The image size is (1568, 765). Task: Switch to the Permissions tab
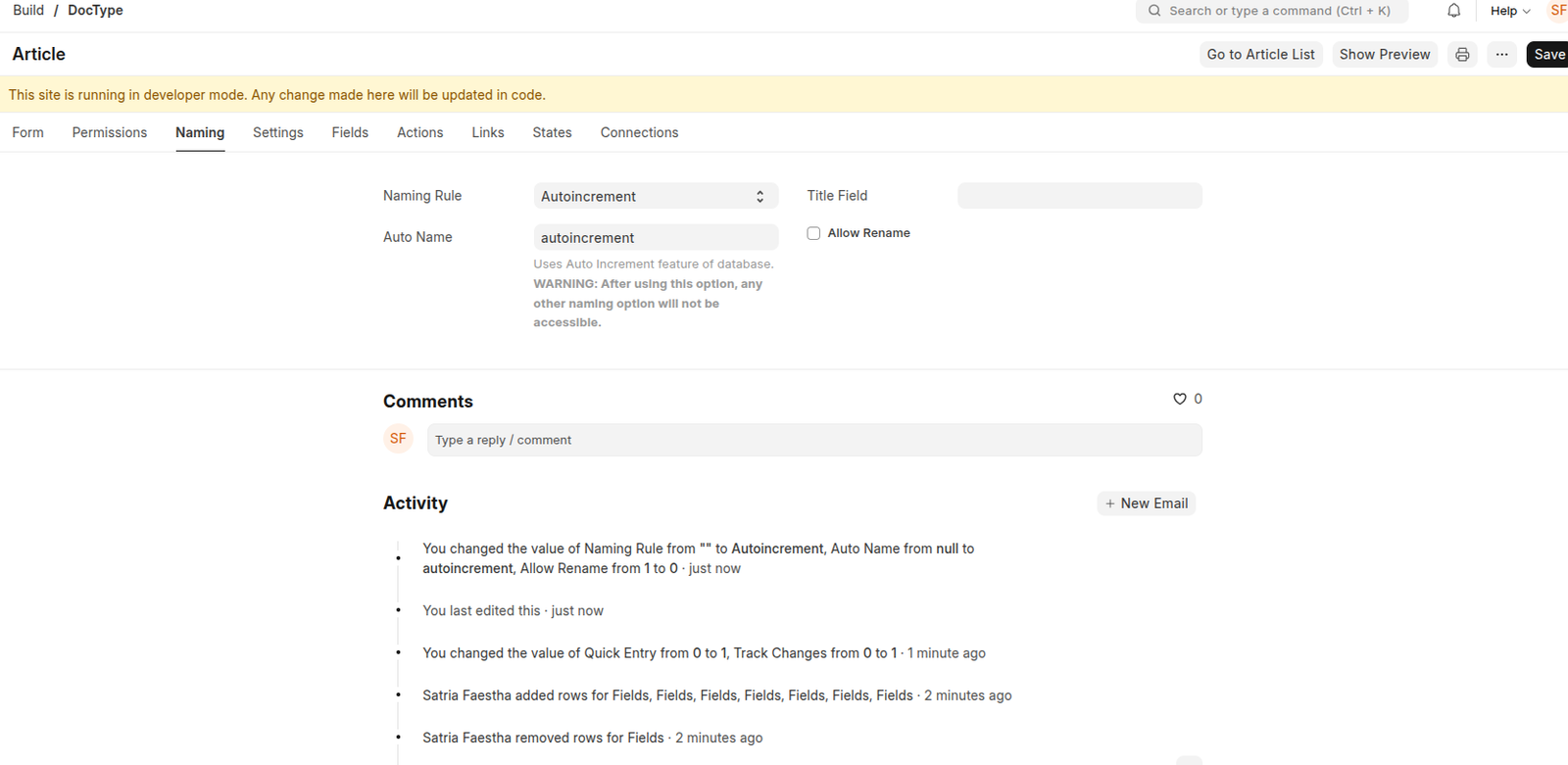click(110, 132)
